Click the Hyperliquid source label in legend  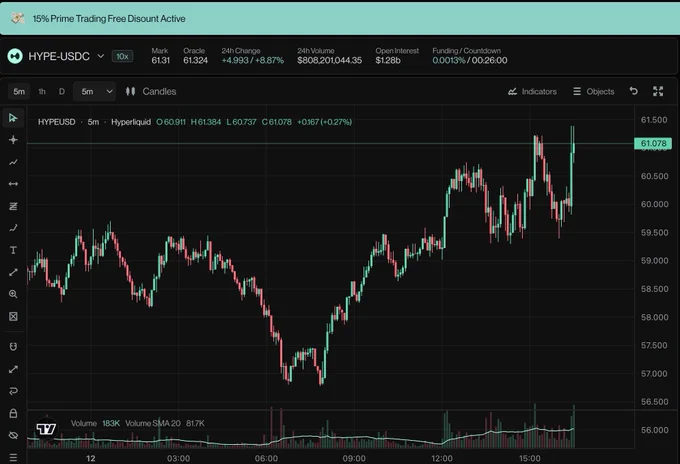pyautogui.click(x=131, y=122)
